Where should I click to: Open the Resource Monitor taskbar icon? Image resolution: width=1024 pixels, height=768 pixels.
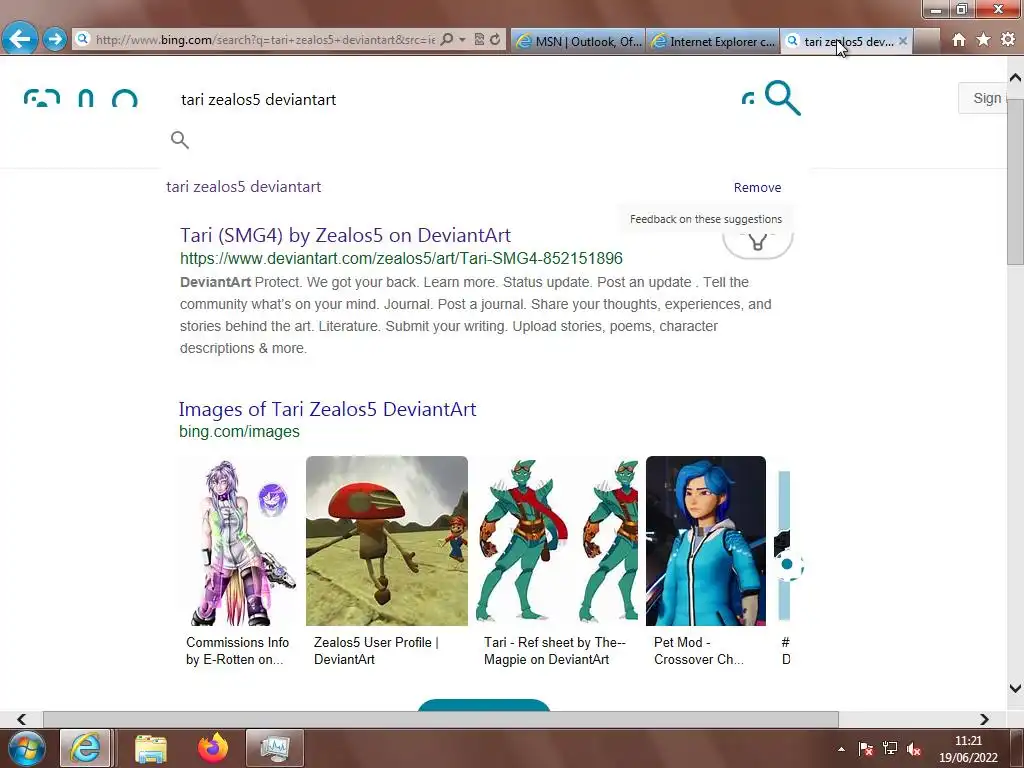(x=274, y=748)
